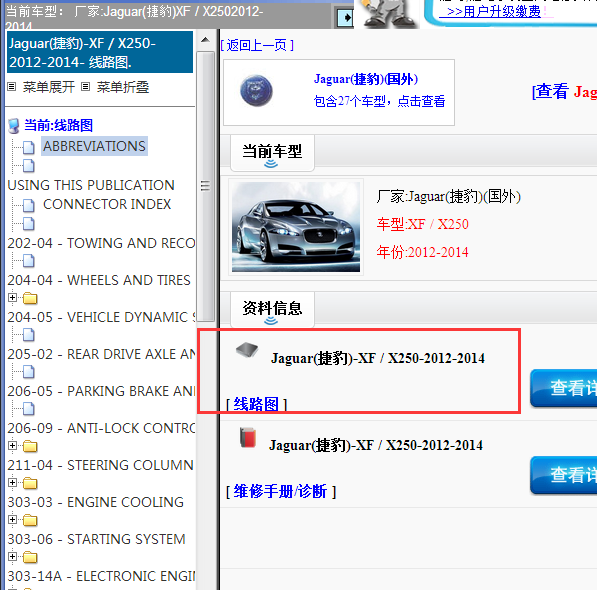Click the folder icon above 204-05 VEHICLE DYNAMIC
This screenshot has width=597, height=590.
(x=30, y=298)
